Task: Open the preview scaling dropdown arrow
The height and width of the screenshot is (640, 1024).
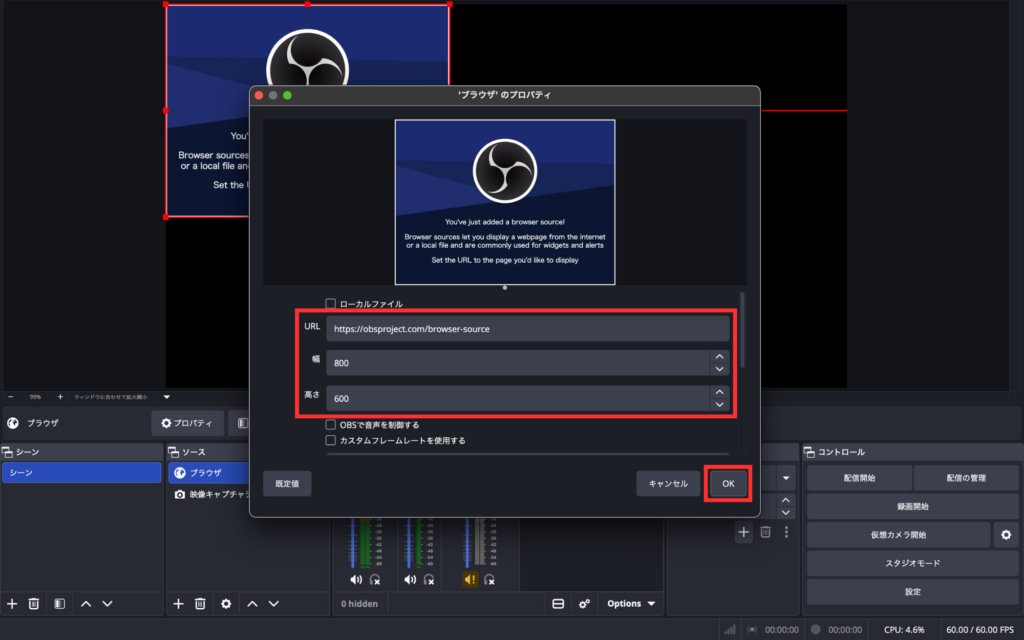Action: click(x=167, y=396)
